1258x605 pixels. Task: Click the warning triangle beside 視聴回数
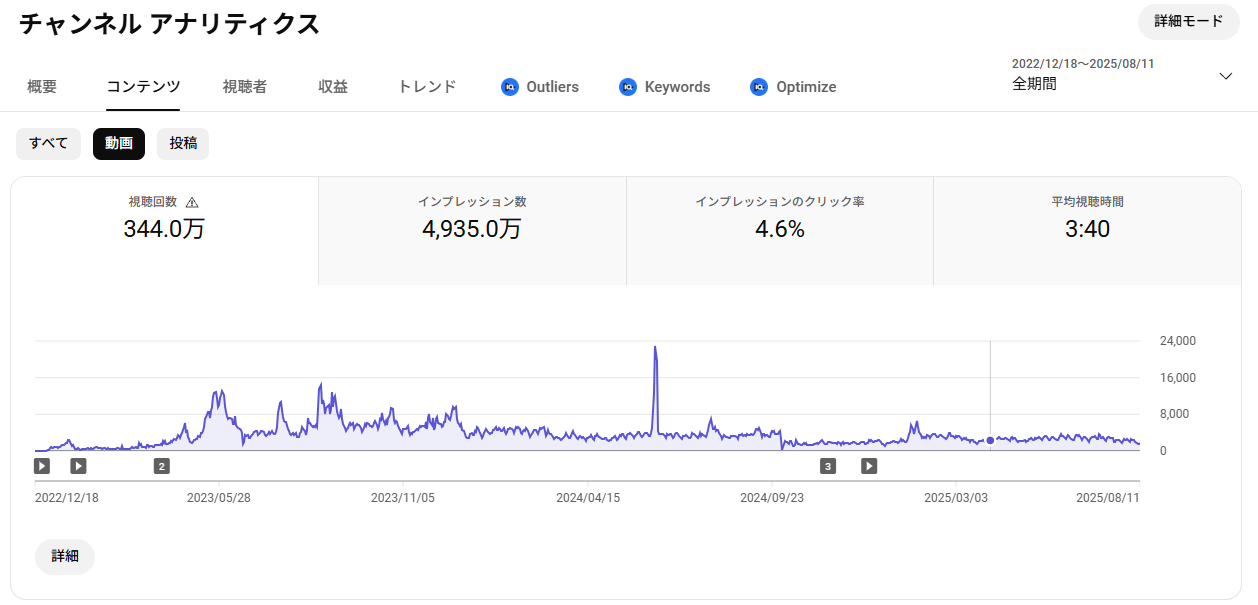tap(192, 202)
